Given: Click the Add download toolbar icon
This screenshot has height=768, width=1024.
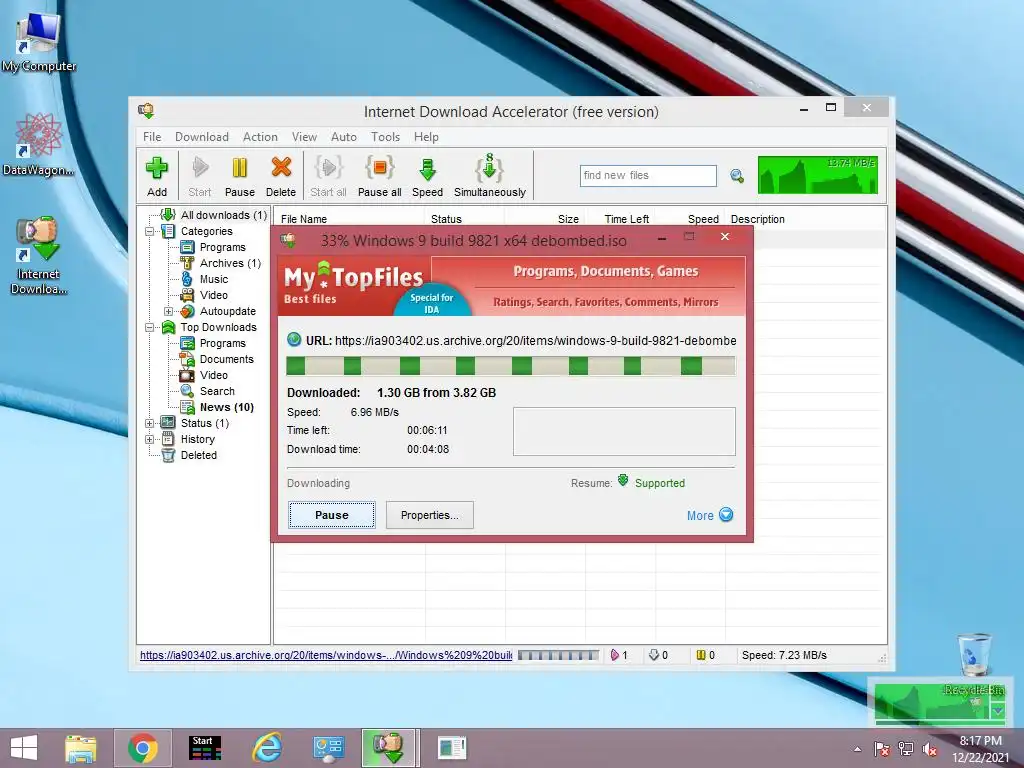Looking at the screenshot, I should (157, 176).
